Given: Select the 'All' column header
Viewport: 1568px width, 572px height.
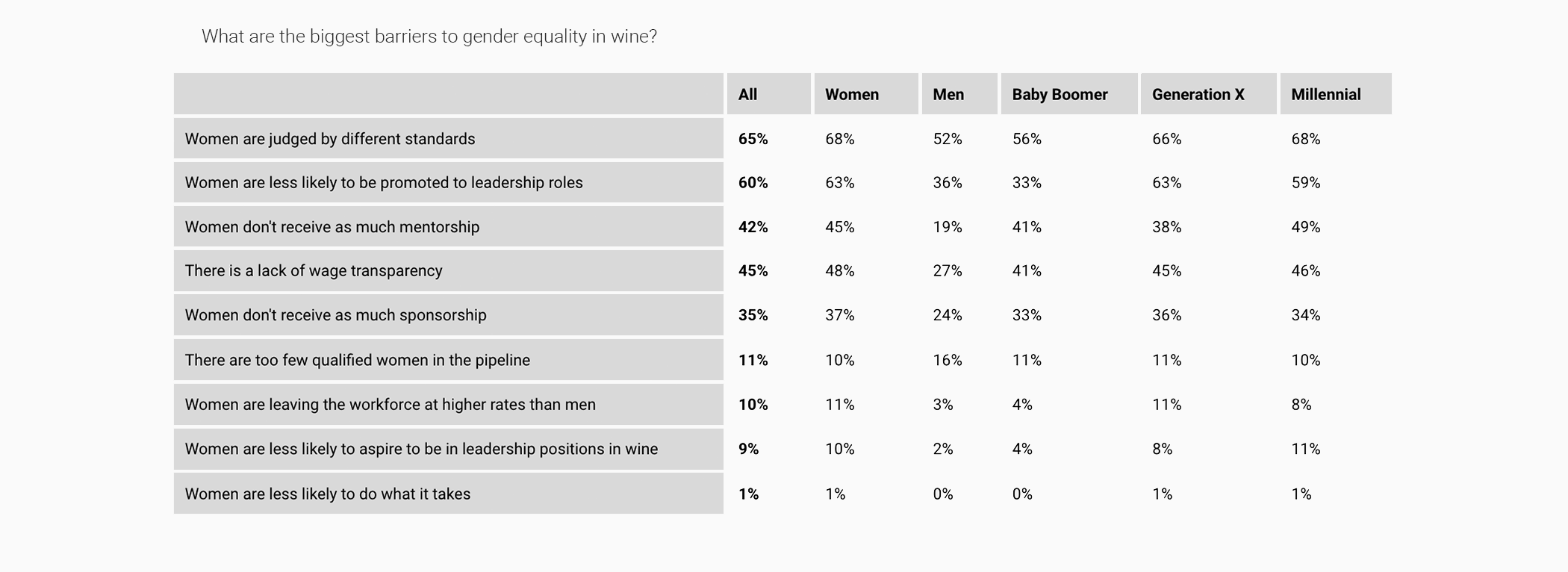Looking at the screenshot, I should (x=768, y=94).
